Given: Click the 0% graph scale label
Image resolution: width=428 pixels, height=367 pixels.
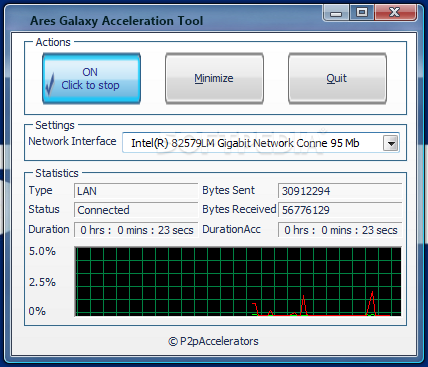Looking at the screenshot, I should point(37,311).
